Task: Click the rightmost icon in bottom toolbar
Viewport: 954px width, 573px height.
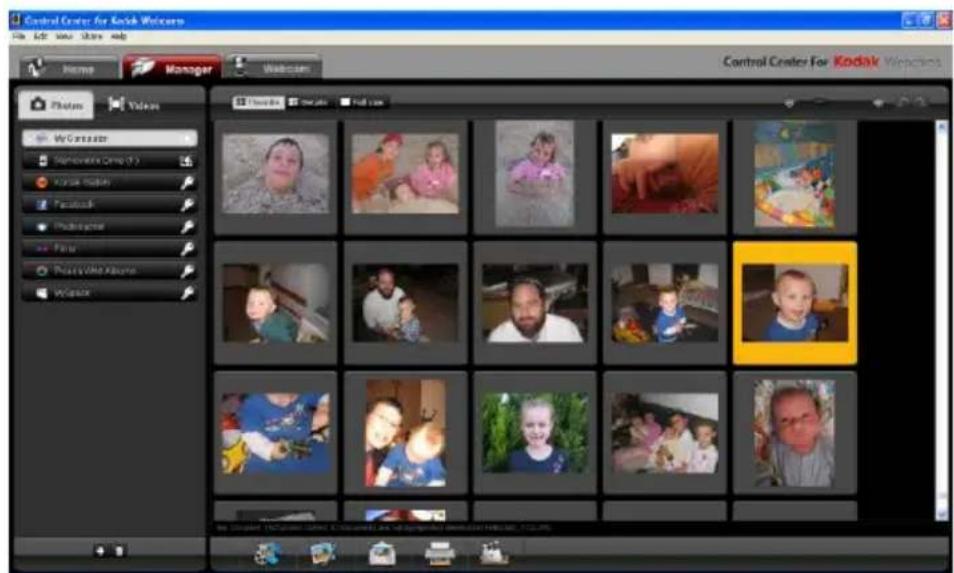Action: pyautogui.click(x=493, y=553)
